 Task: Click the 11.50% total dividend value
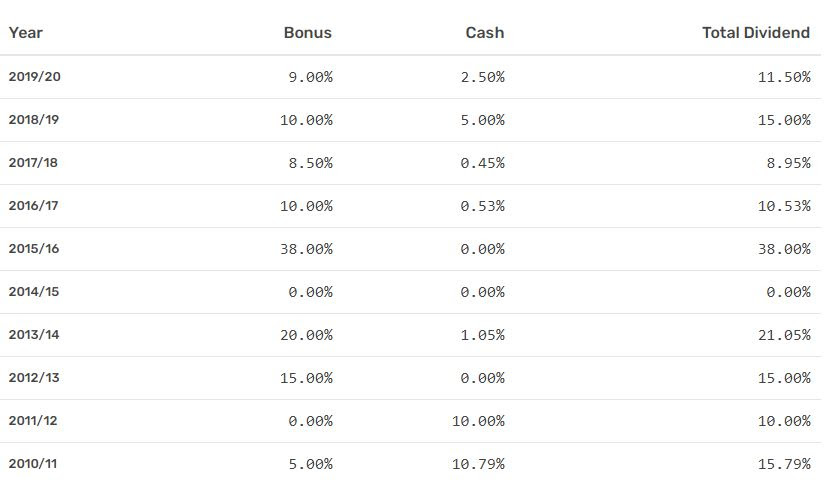784,77
